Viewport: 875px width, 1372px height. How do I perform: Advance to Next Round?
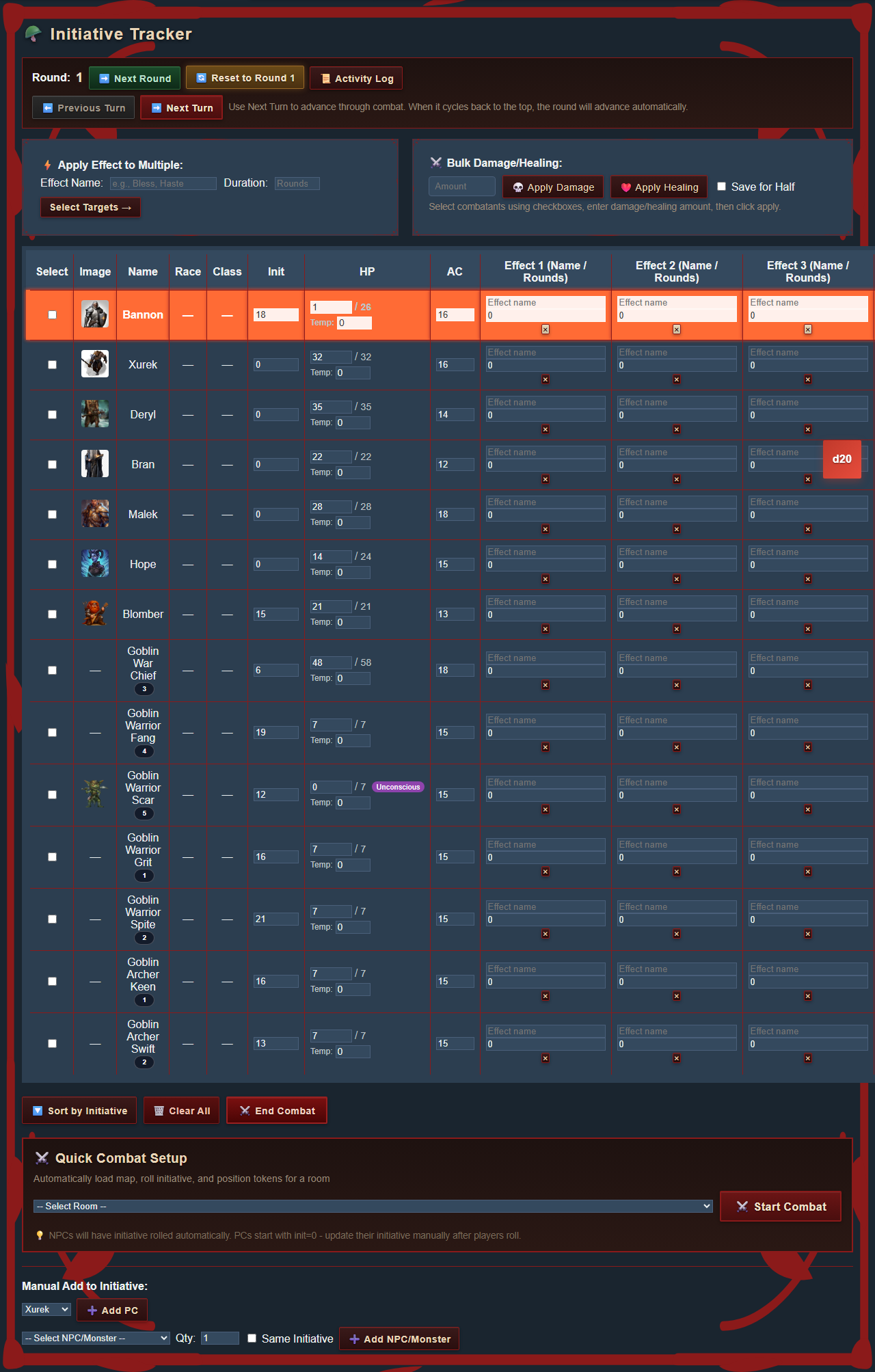pyautogui.click(x=135, y=79)
